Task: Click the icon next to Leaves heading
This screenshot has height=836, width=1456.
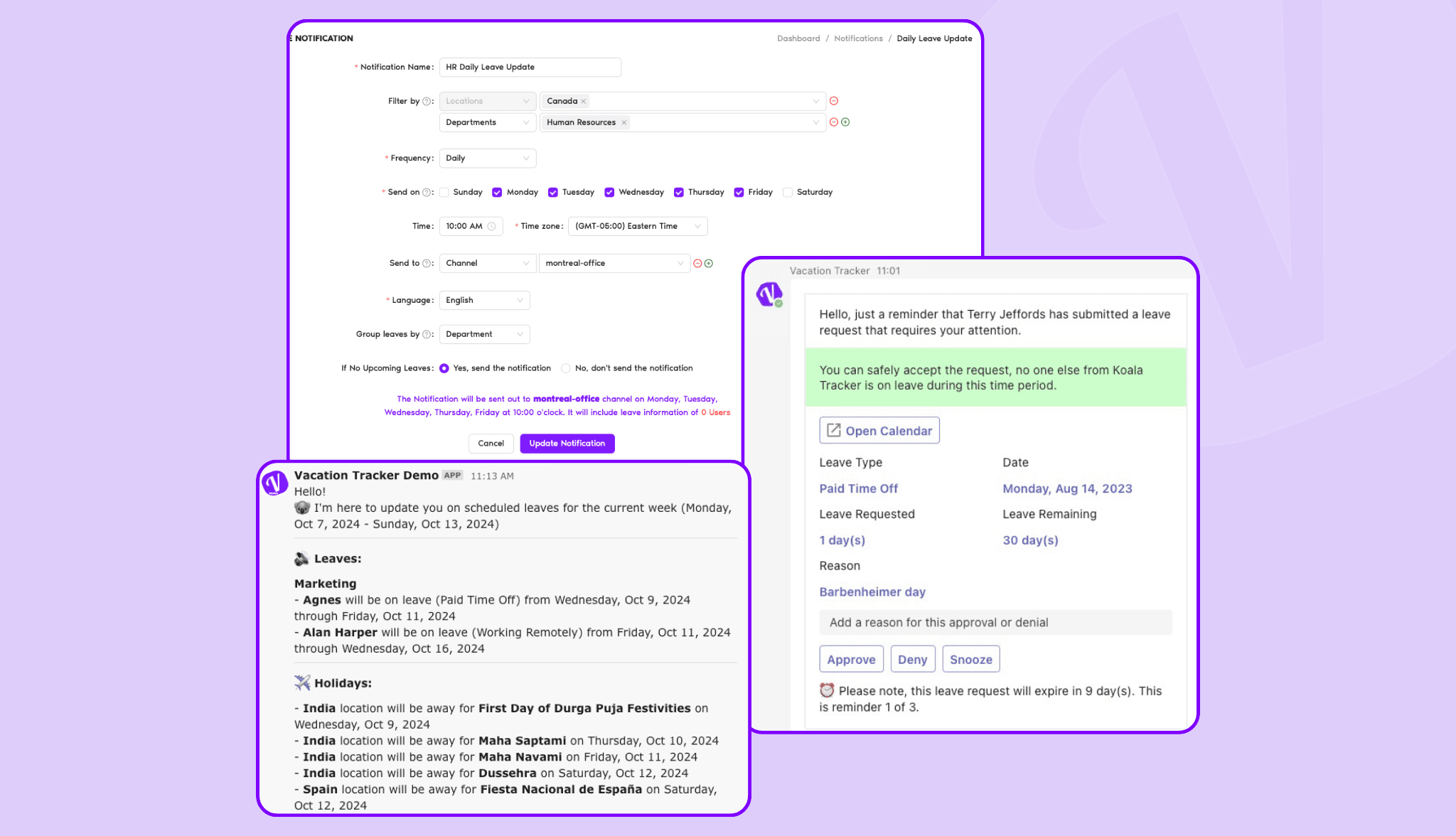Action: click(x=302, y=559)
